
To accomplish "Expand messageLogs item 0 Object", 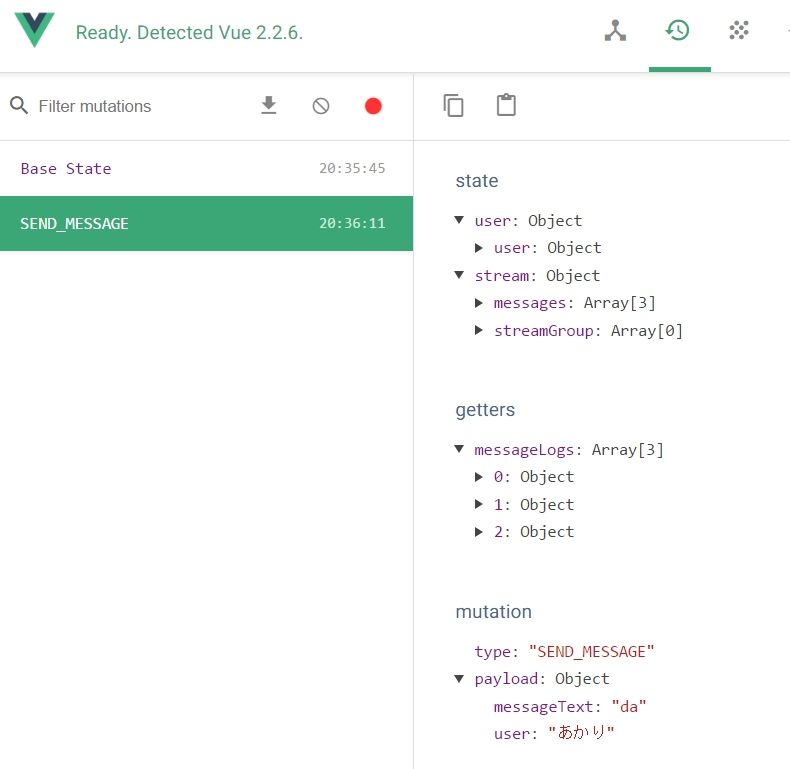I will tap(479, 477).
